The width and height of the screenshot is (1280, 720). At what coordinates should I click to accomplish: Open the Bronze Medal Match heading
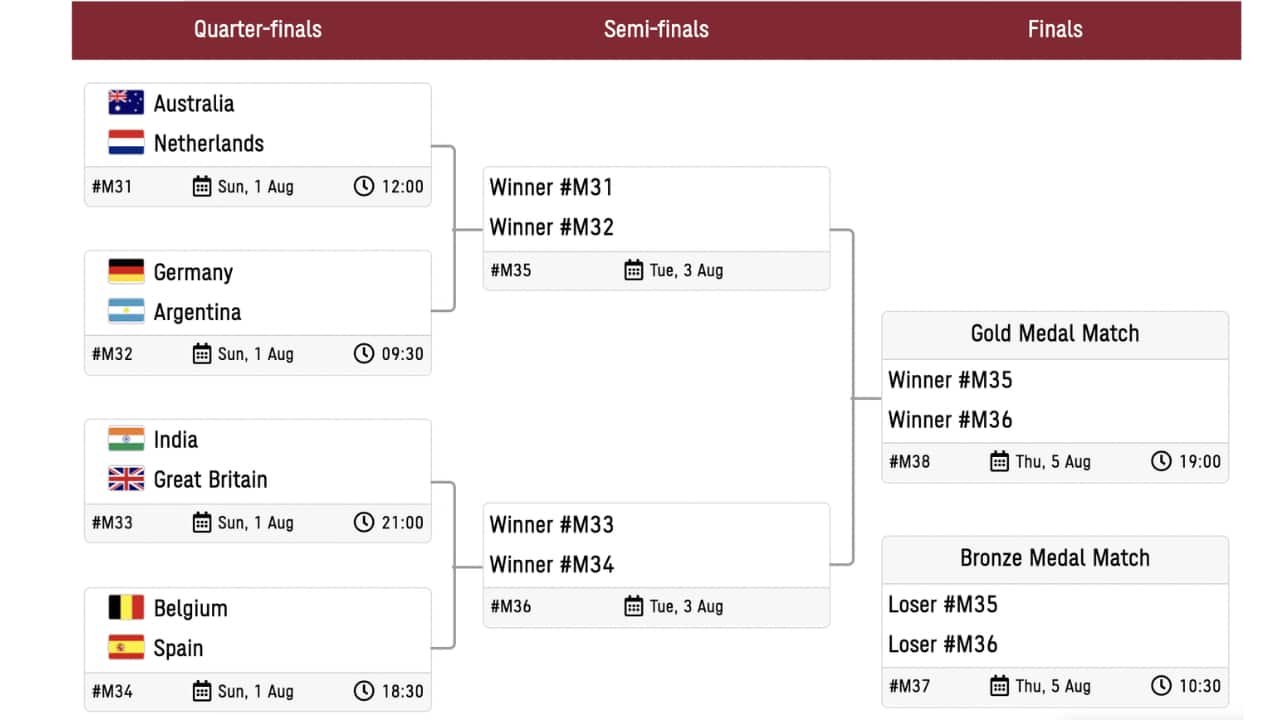coord(1055,558)
